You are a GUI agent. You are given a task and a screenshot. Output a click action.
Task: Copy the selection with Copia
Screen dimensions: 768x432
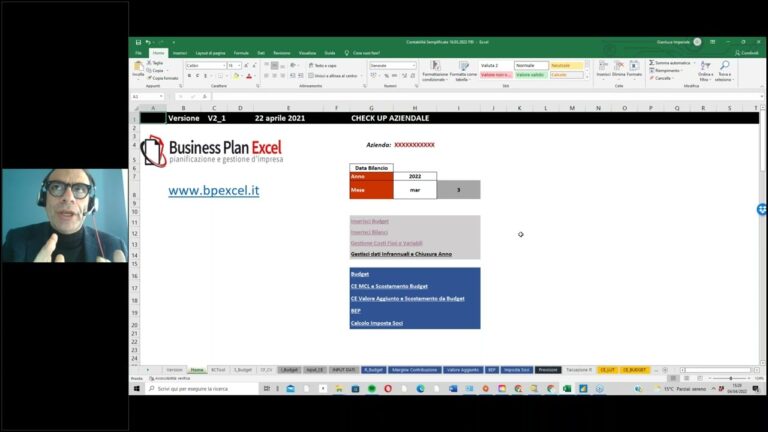(156, 71)
